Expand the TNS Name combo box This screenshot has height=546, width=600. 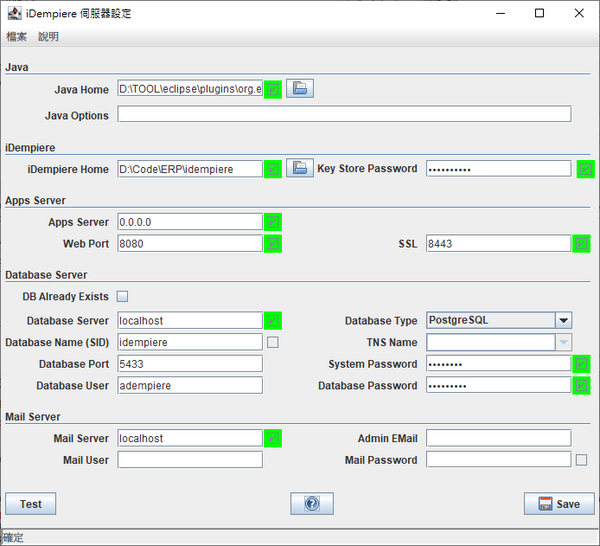pos(563,342)
